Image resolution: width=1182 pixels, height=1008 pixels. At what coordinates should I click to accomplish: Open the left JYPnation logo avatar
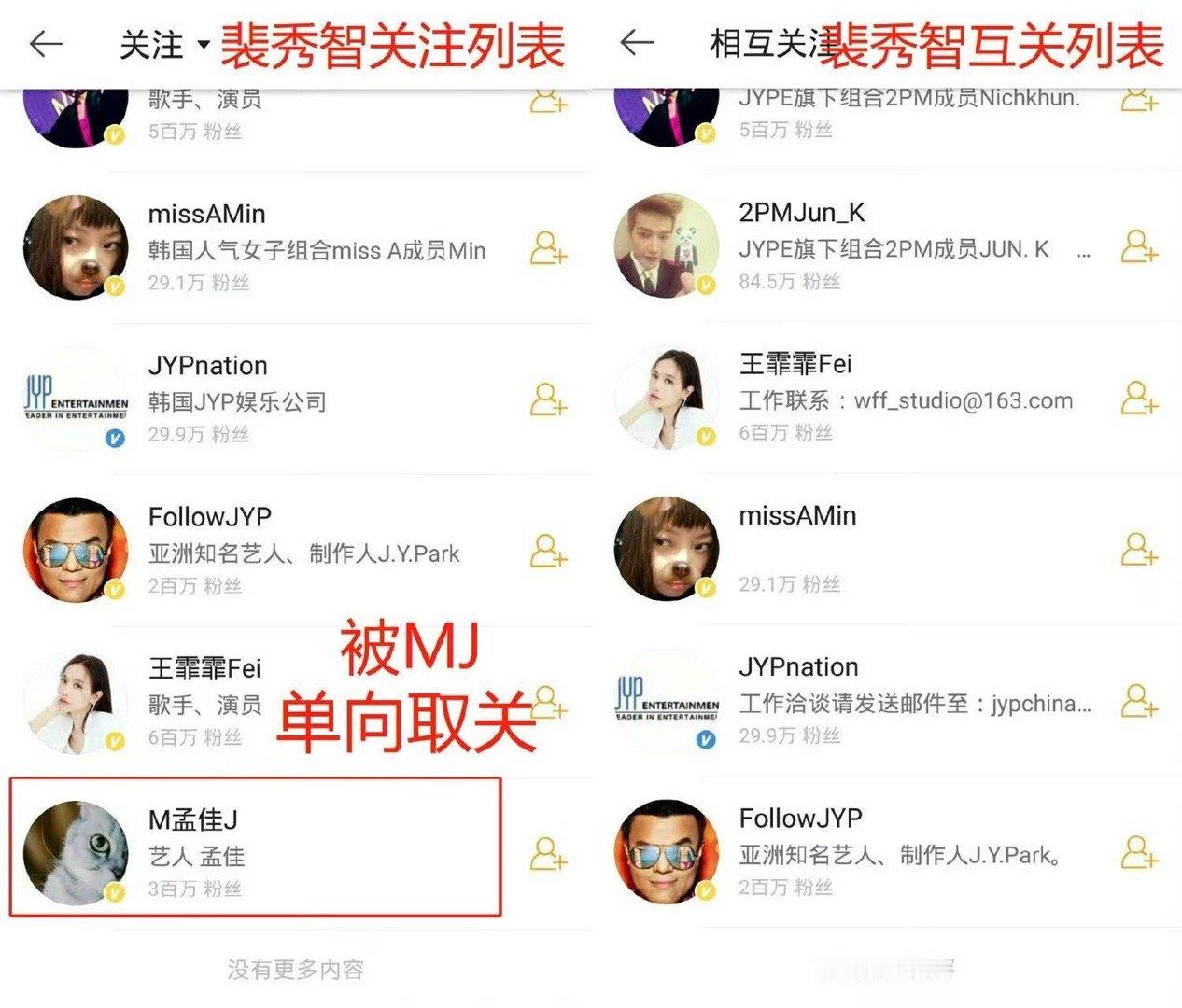(x=76, y=399)
